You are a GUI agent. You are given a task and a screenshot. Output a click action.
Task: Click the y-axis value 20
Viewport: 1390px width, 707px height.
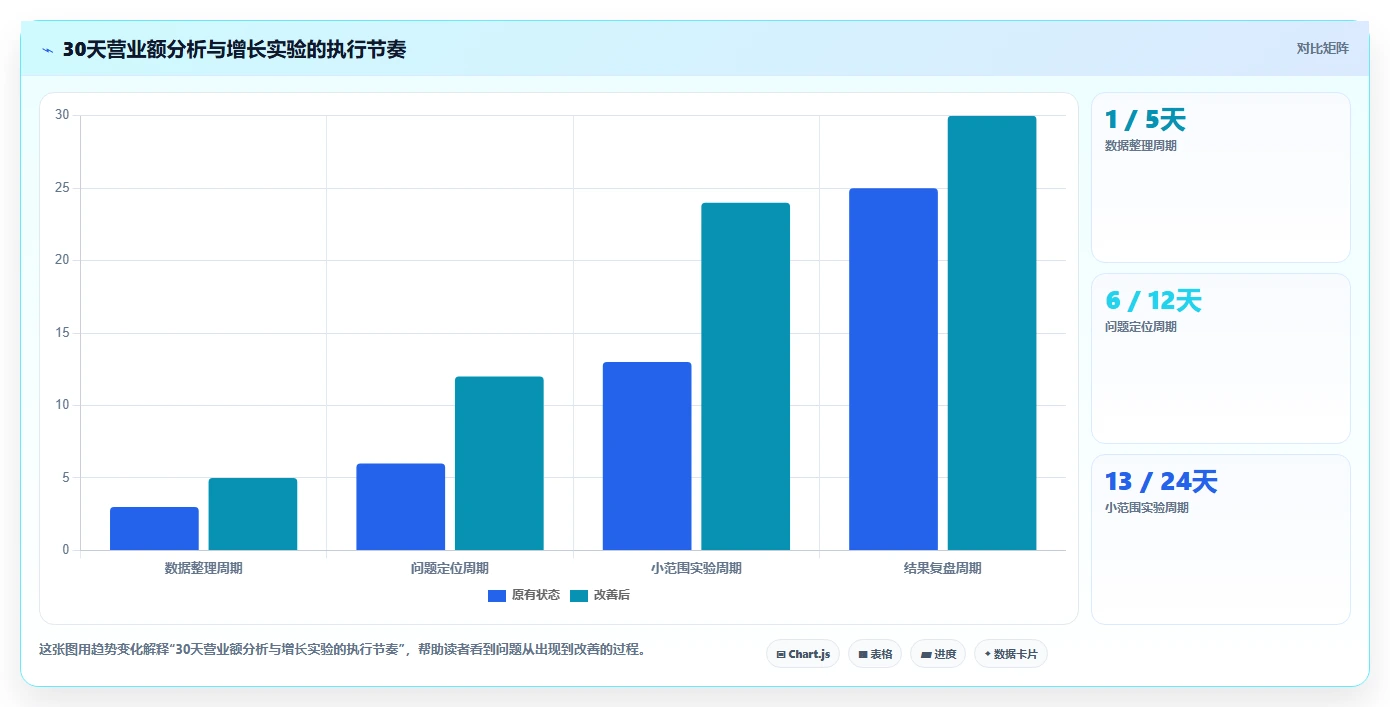click(x=62, y=260)
